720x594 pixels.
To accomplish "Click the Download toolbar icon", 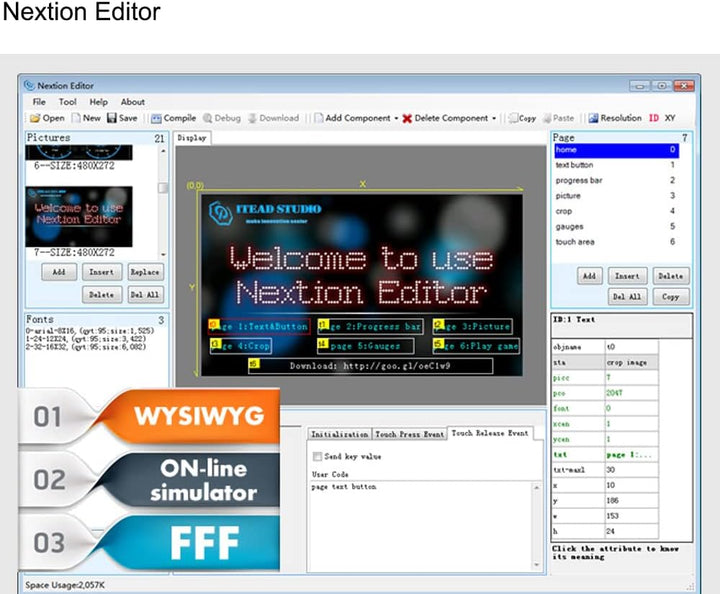I will coord(252,118).
